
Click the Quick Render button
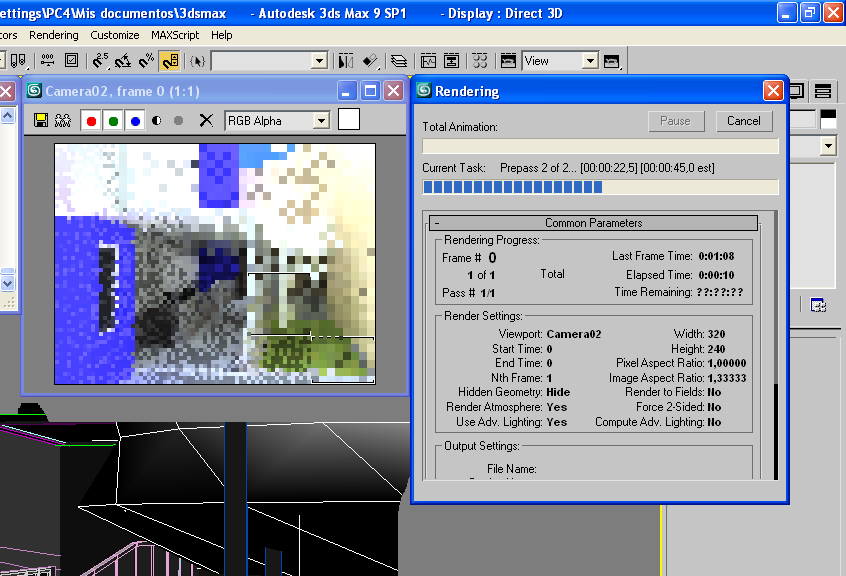[612, 61]
